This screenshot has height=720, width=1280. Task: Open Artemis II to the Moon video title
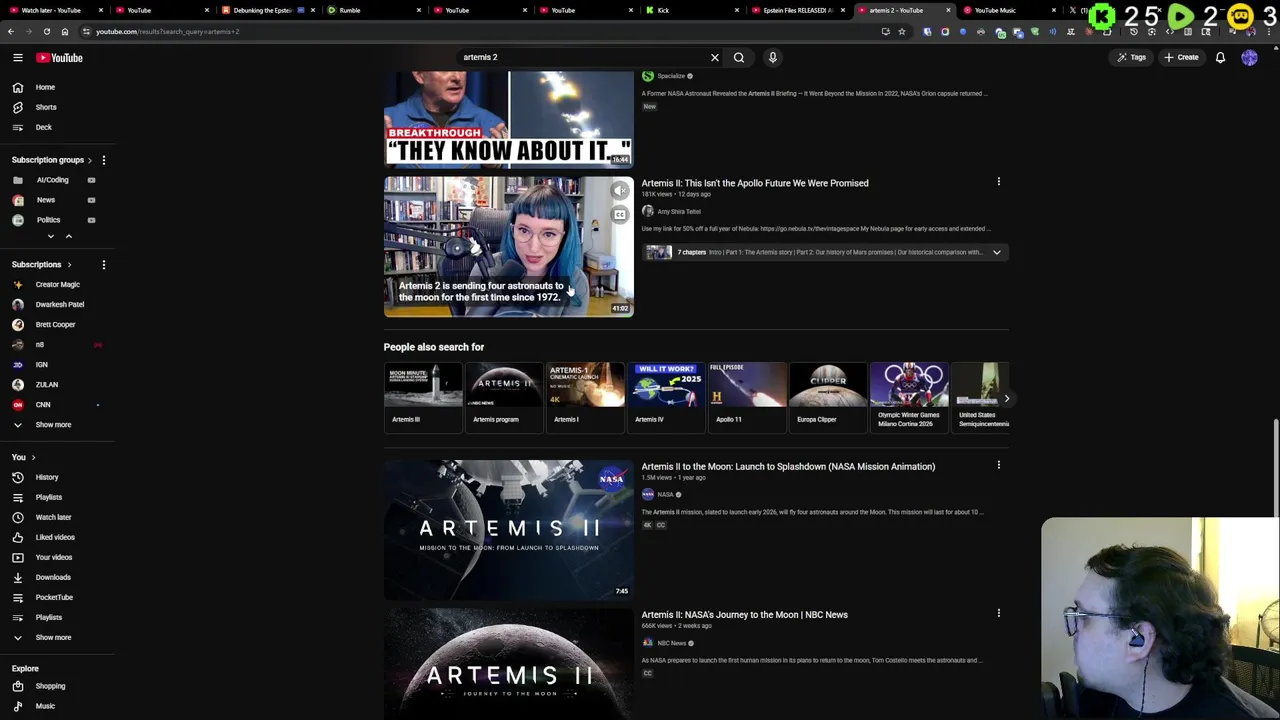(788, 466)
